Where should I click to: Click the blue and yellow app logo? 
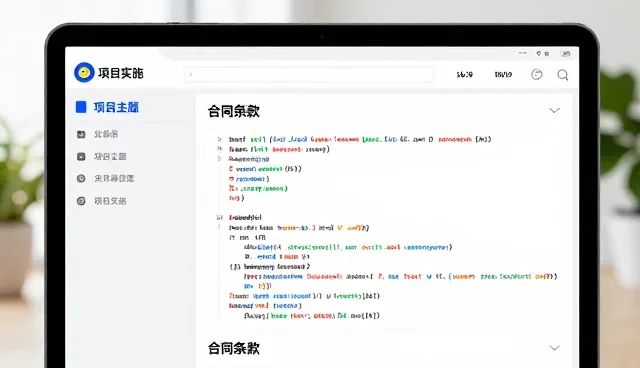click(84, 73)
